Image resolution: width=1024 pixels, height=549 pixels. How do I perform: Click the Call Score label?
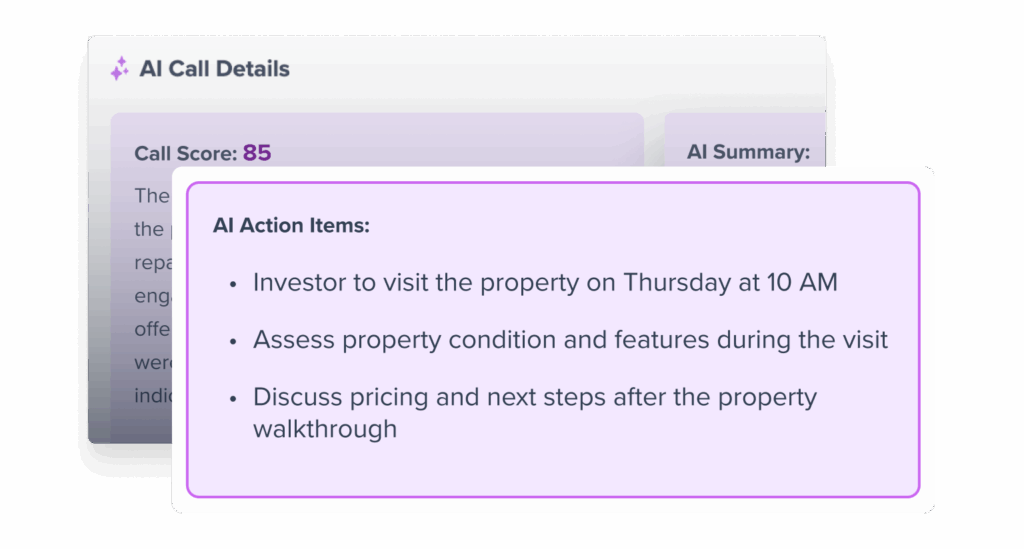tap(185, 154)
